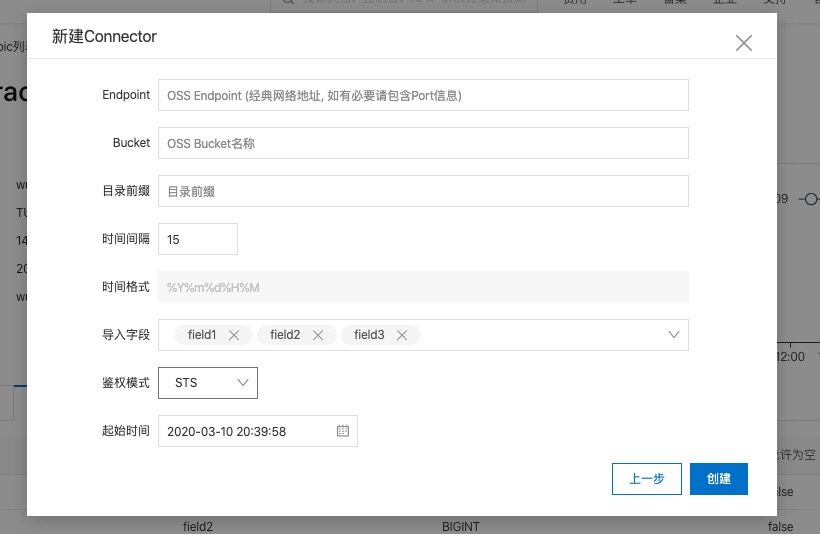Open the calendar picker for 起始时间
The image size is (820, 534).
click(343, 431)
